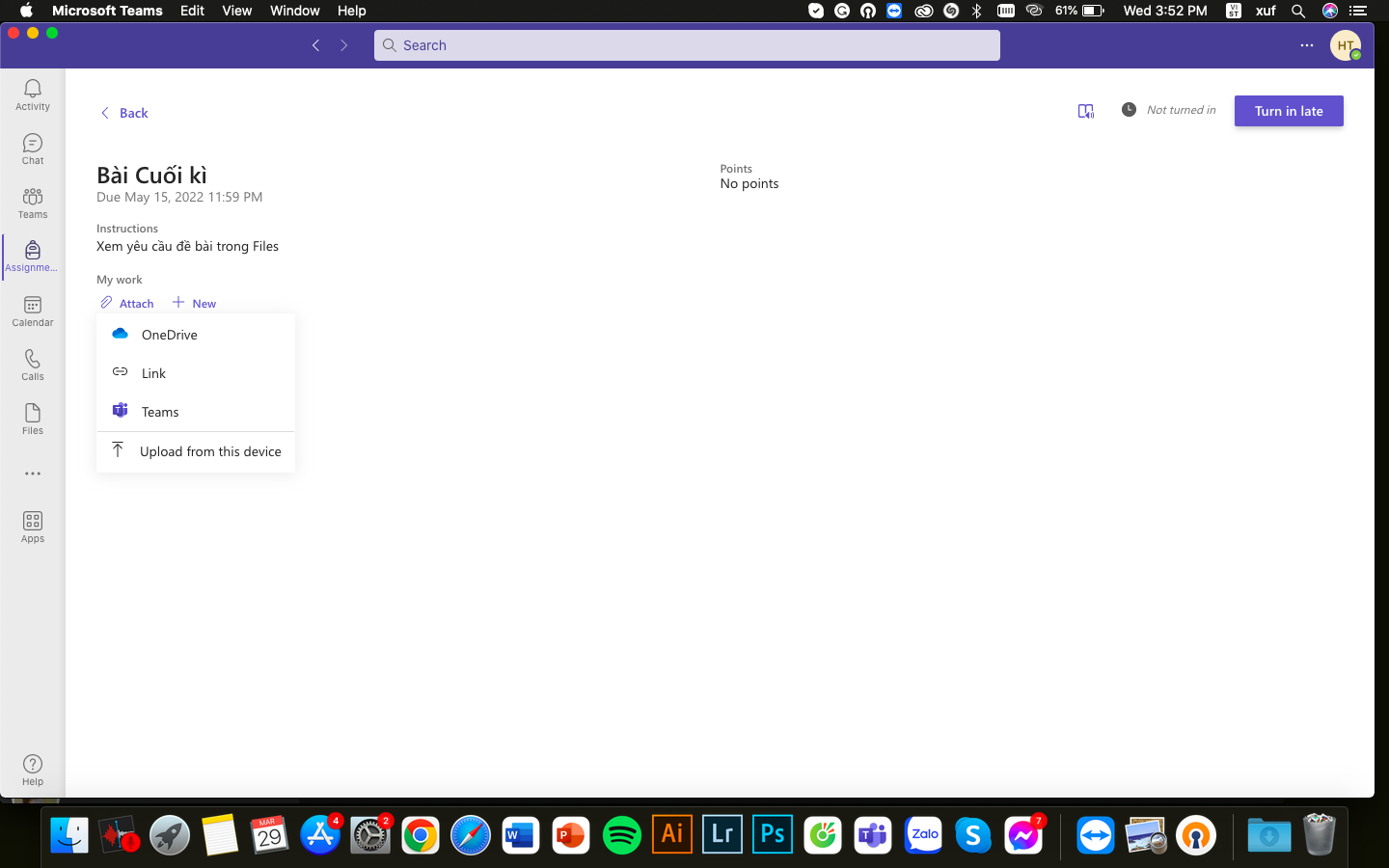The height and width of the screenshot is (868, 1389).
Task: Open Safari from the Dock
Action: click(471, 835)
